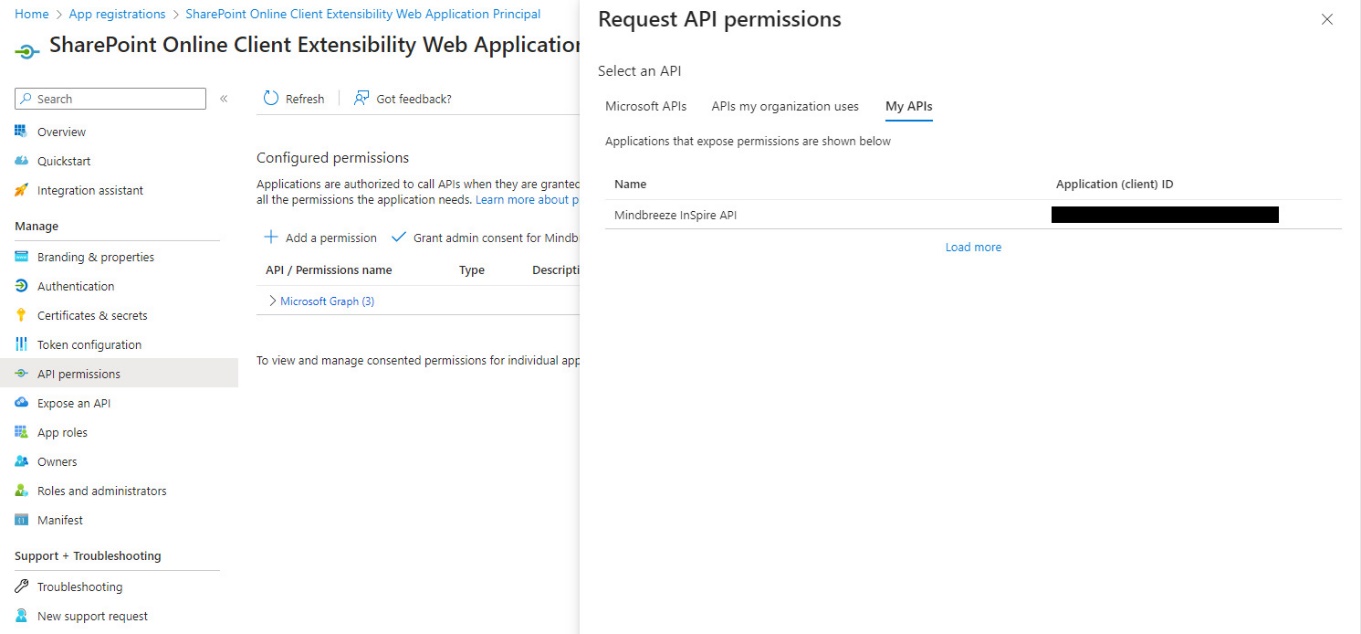Click the Token configuration icon
This screenshot has height=634, width=1361.
pyautogui.click(x=21, y=344)
